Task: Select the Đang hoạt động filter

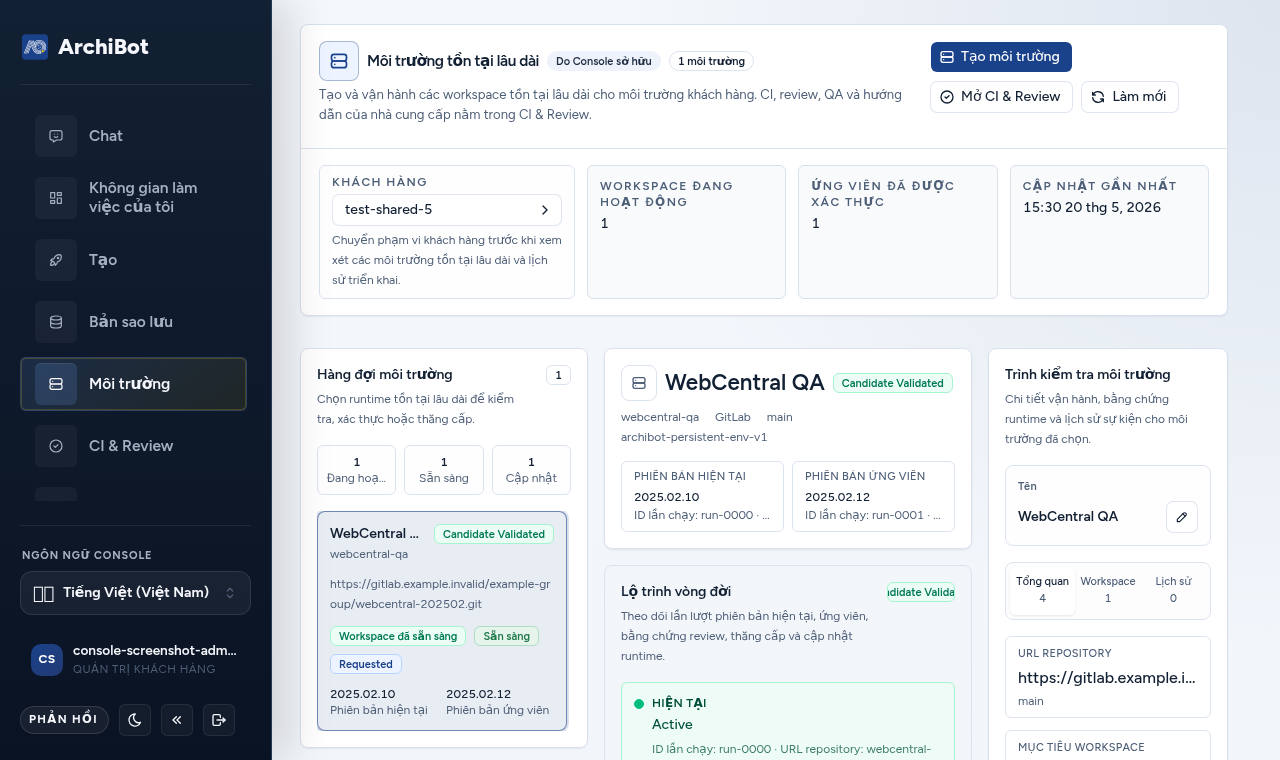Action: 356,470
